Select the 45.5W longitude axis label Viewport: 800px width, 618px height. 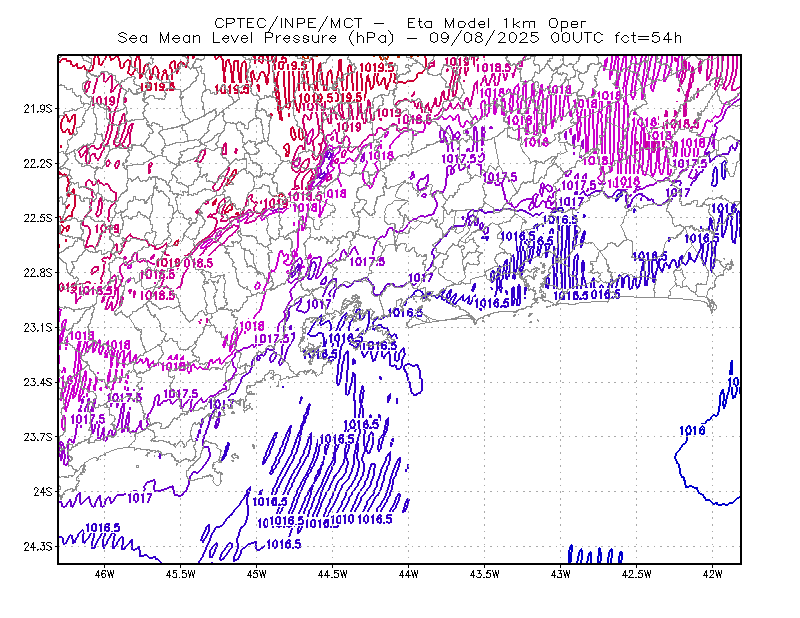pos(181,574)
